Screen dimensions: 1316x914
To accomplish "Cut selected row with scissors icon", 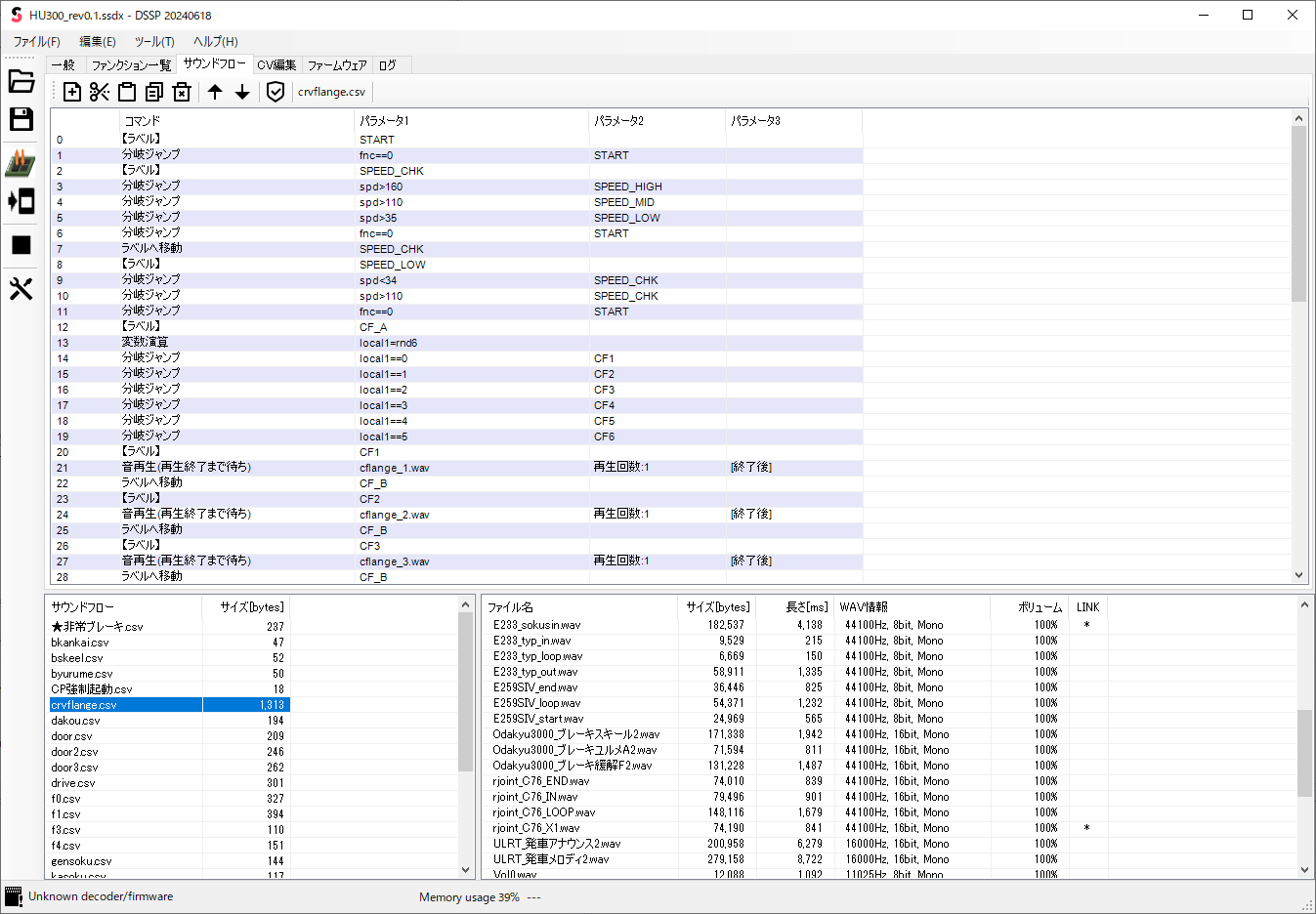I will coord(100,92).
